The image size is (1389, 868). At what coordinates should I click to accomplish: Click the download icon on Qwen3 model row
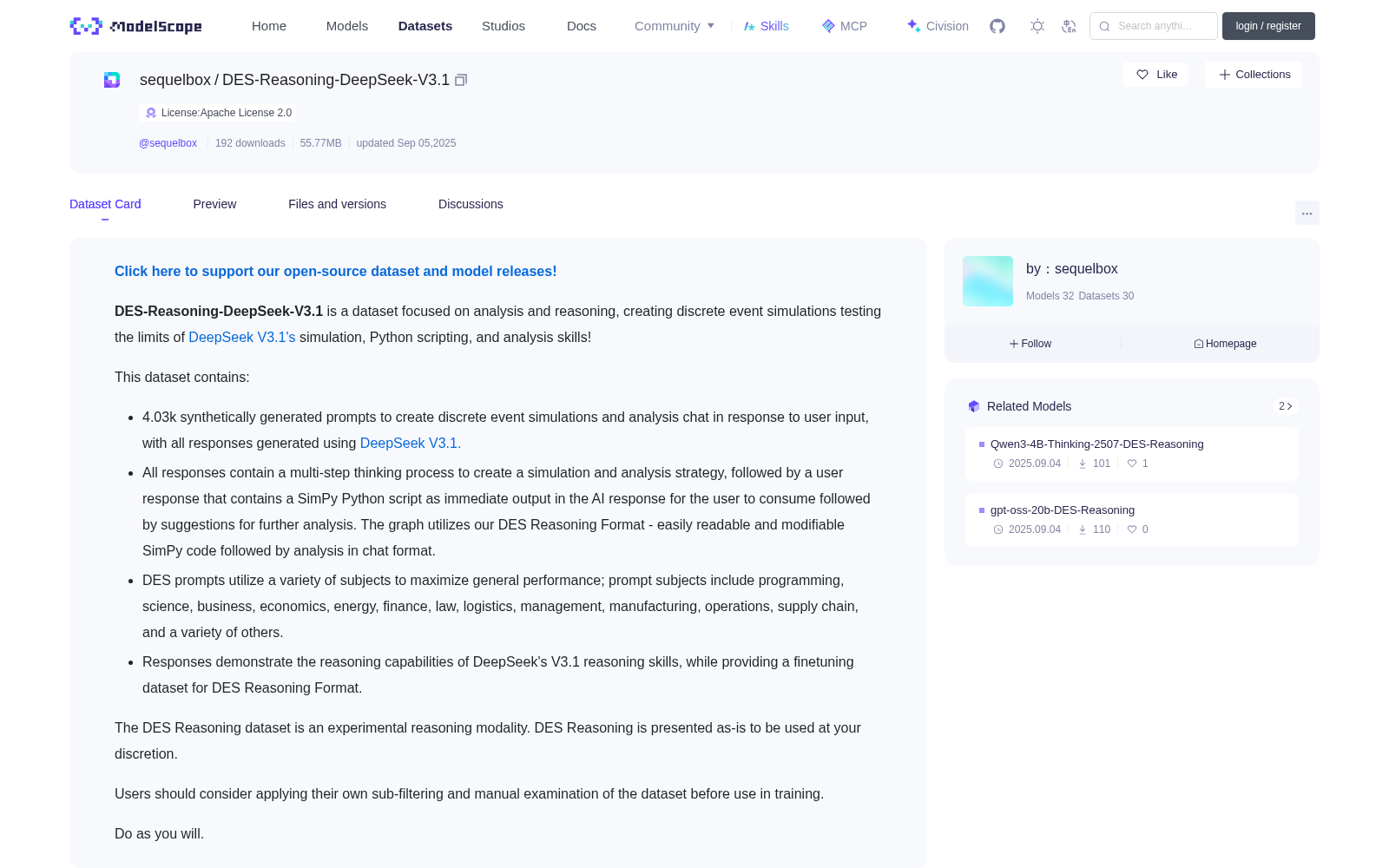[x=1083, y=464]
